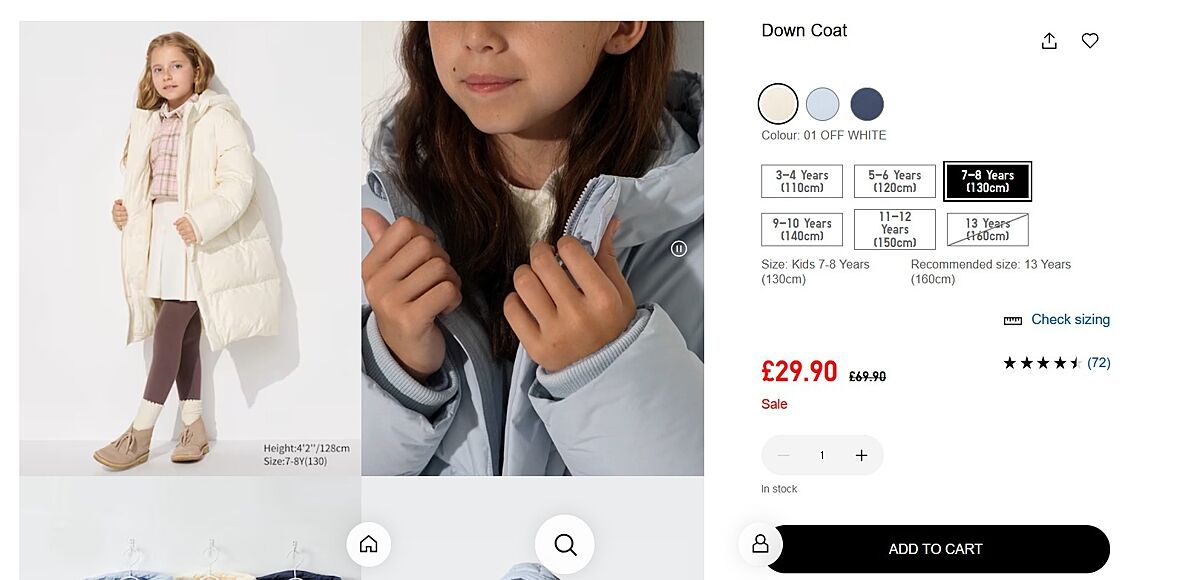This screenshot has height=580, width=1200.
Task: Click the ruler icon beside Check sizing
Action: (1013, 320)
